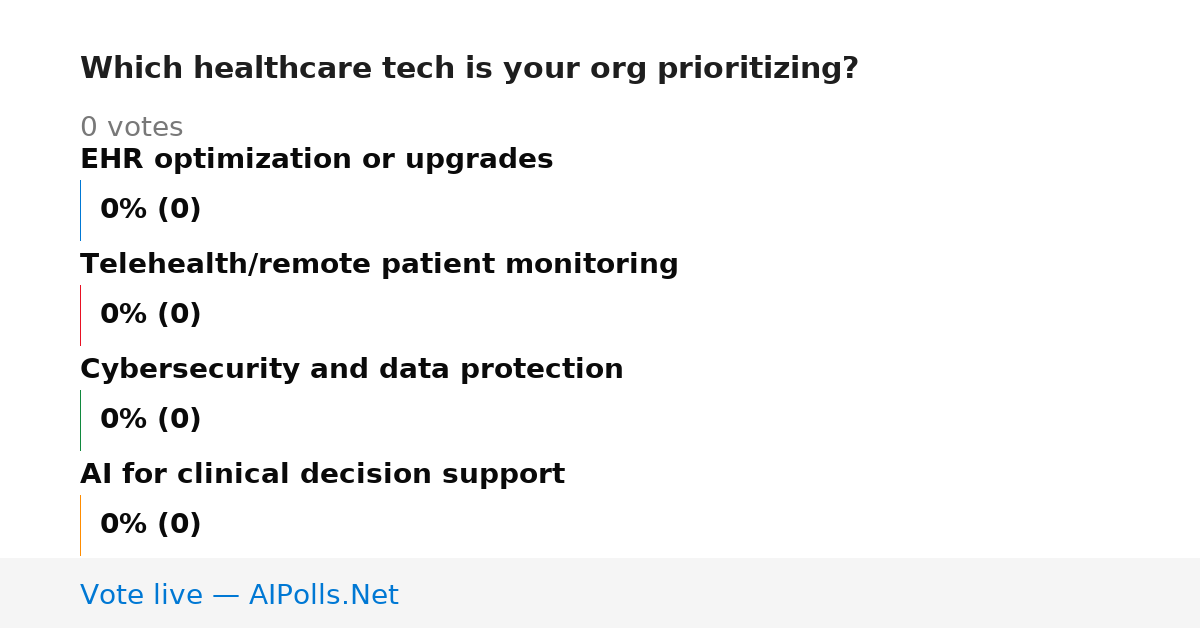Viewport: 1200px width, 628px height.
Task: Click 0% (0) result under Telehealth option
Action: (150, 315)
